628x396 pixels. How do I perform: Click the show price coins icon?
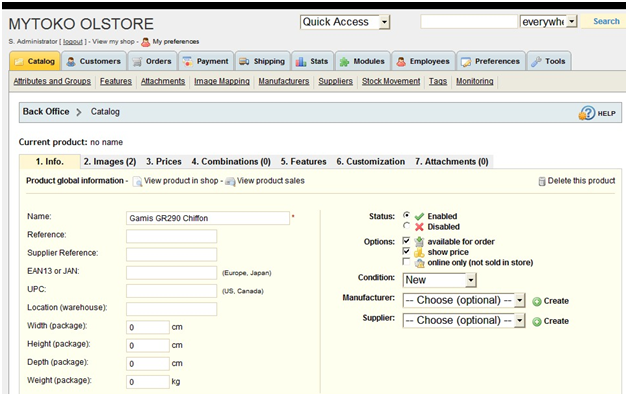coord(419,252)
